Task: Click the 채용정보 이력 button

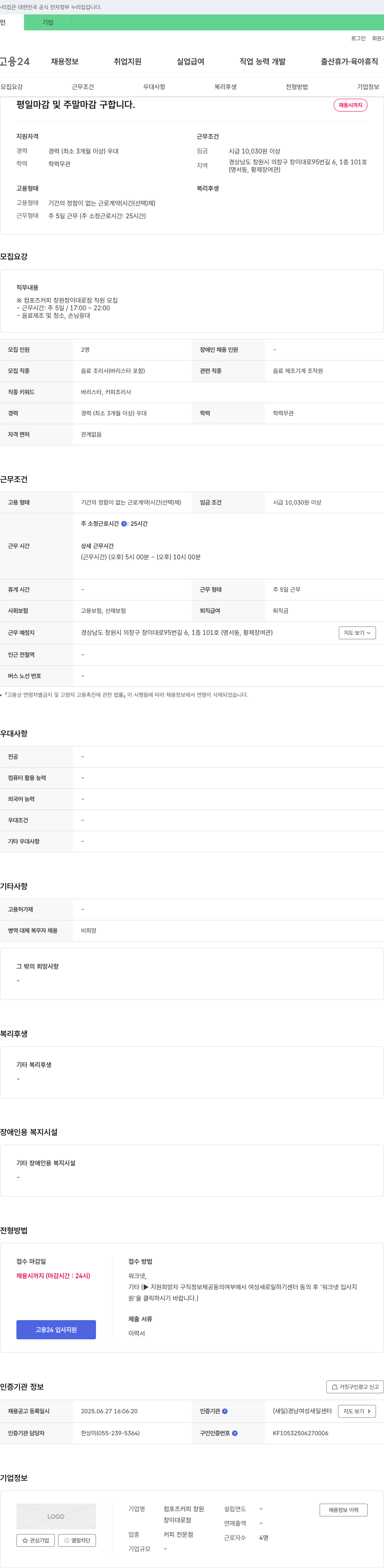Action: (343, 1510)
